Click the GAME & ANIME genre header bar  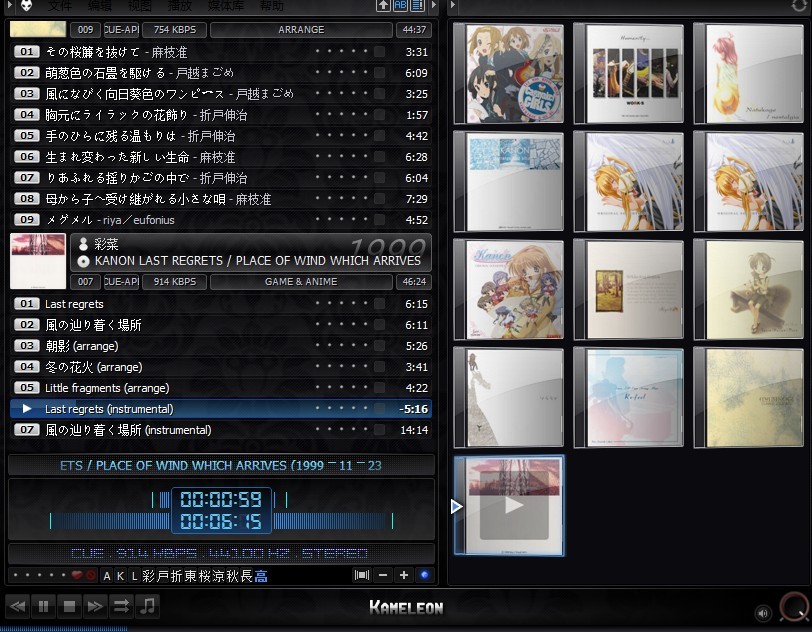[x=301, y=281]
